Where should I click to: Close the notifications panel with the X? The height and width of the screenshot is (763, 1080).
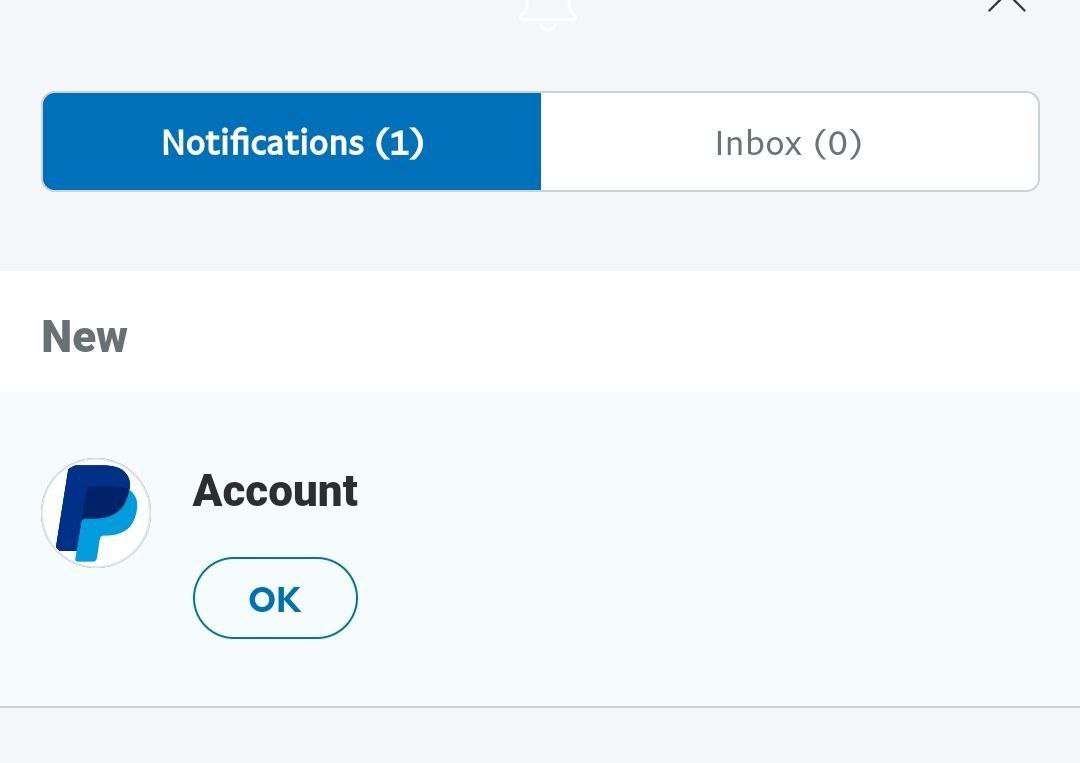[x=1007, y=6]
